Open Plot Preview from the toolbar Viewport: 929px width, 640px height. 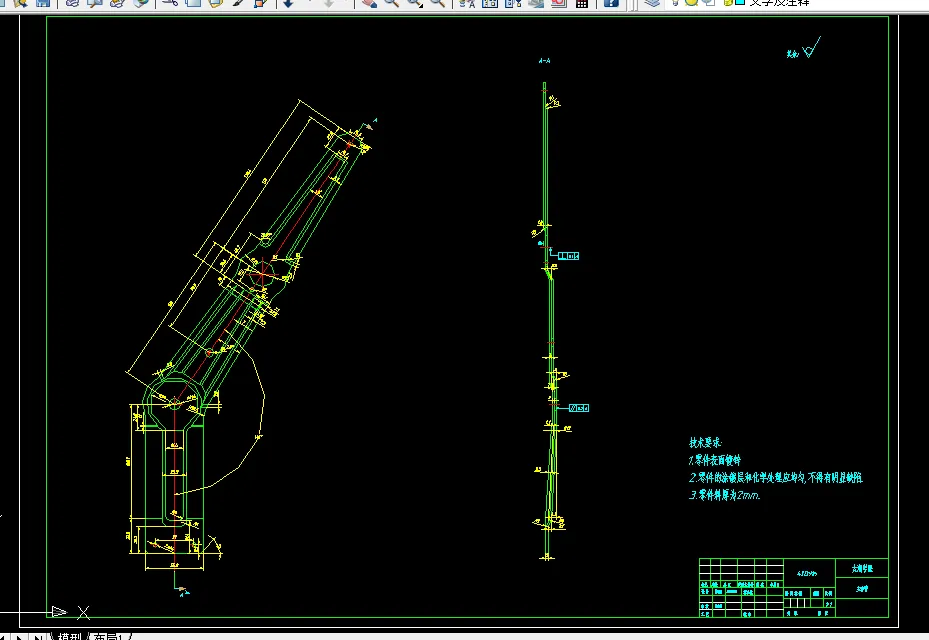coord(95,3)
